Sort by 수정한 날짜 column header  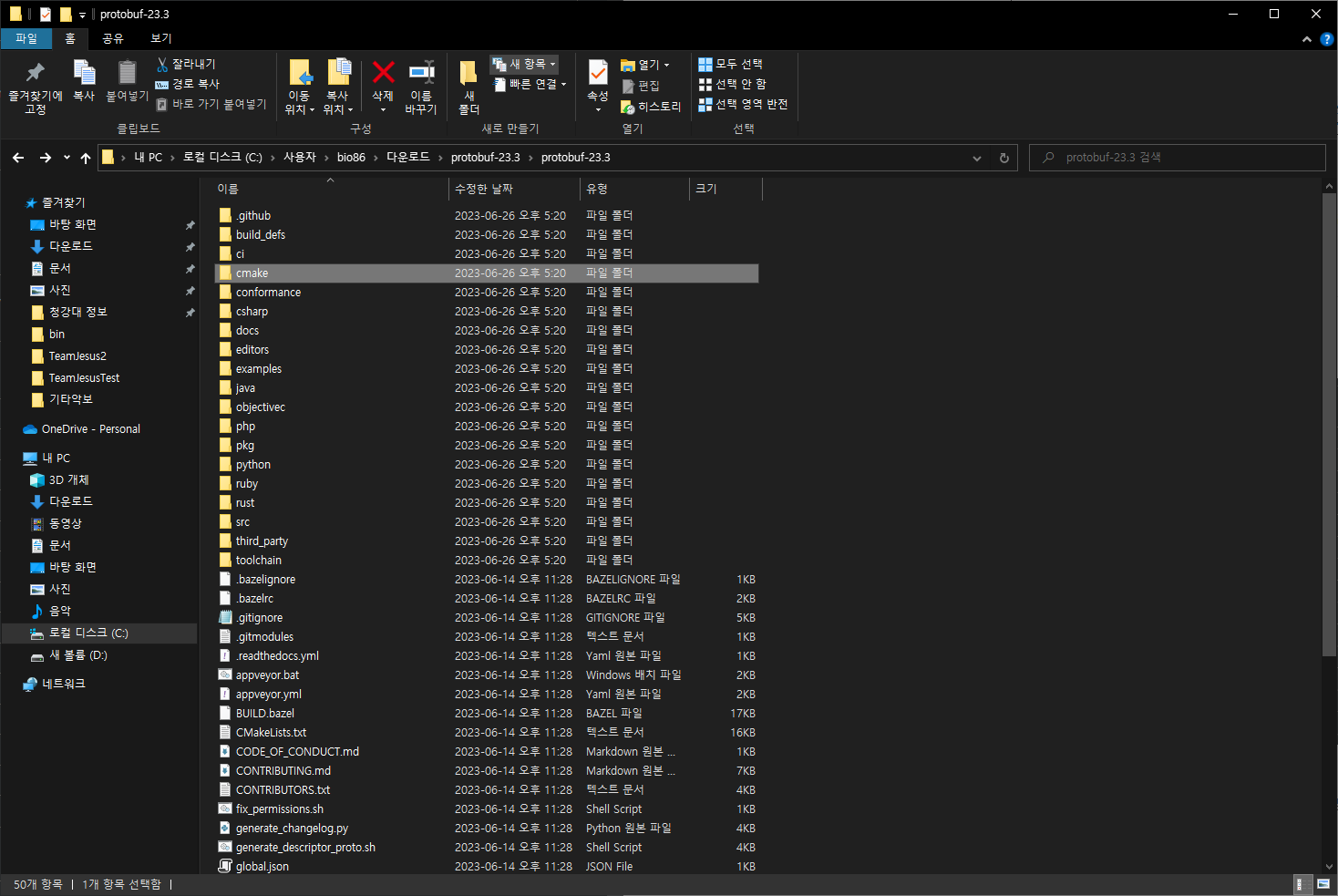point(515,189)
